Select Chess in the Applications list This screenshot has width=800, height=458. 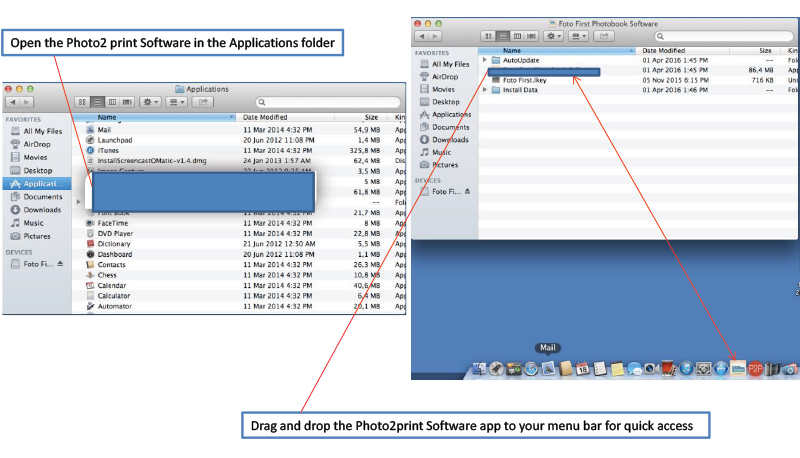pos(107,274)
